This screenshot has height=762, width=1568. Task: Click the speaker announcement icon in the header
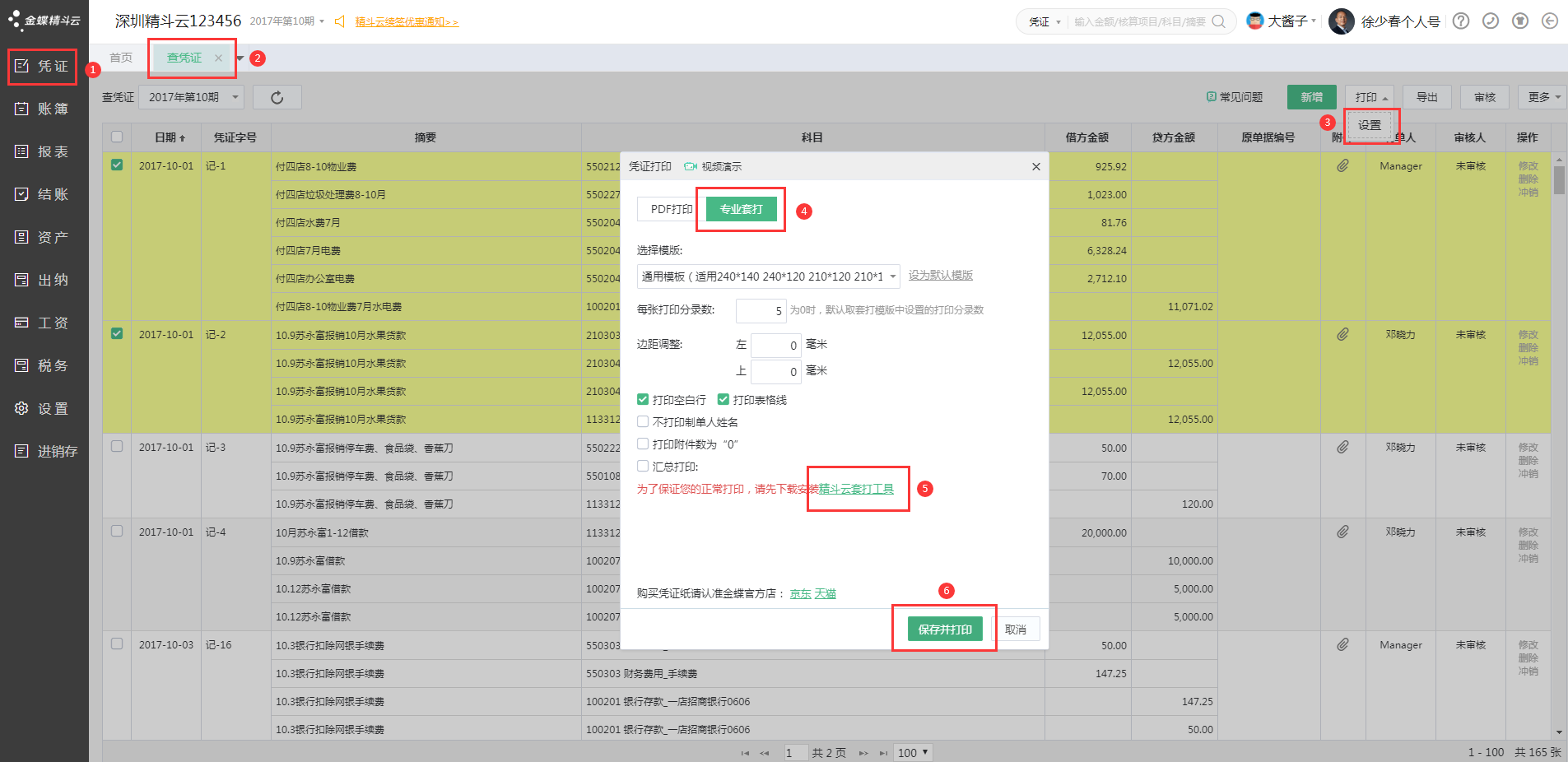pos(339,21)
